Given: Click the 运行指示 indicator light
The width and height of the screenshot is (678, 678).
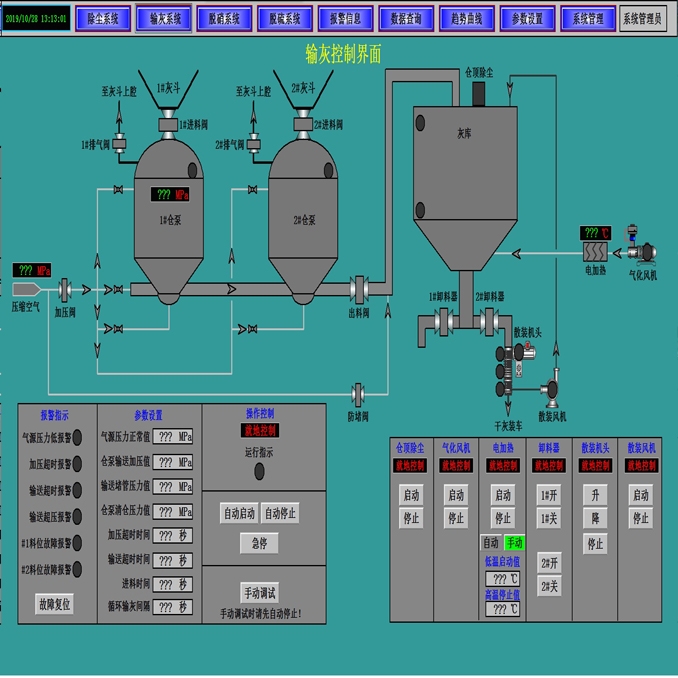Looking at the screenshot, I should tap(259, 471).
